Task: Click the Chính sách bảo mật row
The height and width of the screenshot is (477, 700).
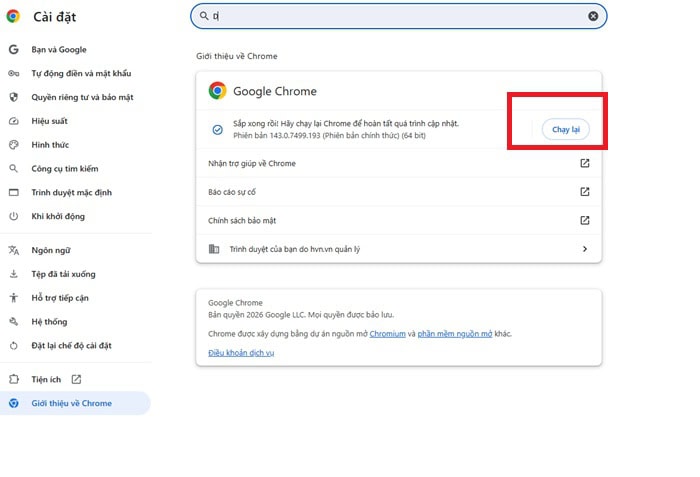Action: pyautogui.click(x=399, y=220)
